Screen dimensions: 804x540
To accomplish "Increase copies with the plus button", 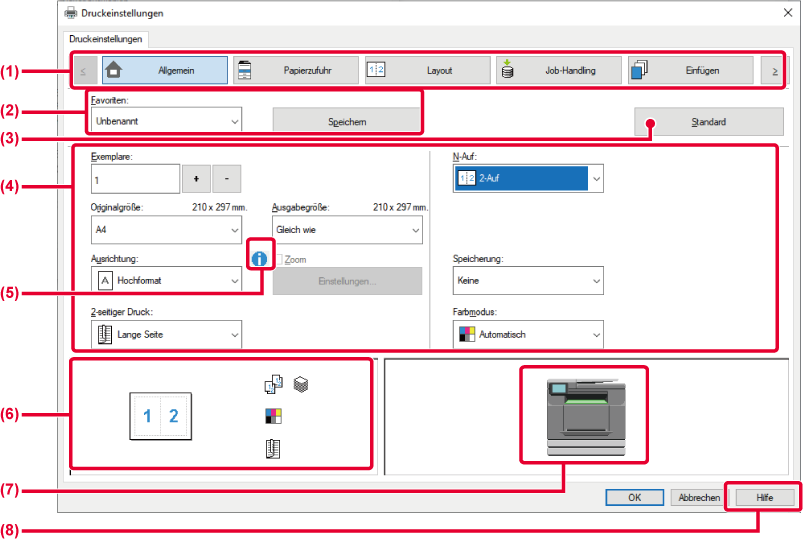I will tap(196, 178).
